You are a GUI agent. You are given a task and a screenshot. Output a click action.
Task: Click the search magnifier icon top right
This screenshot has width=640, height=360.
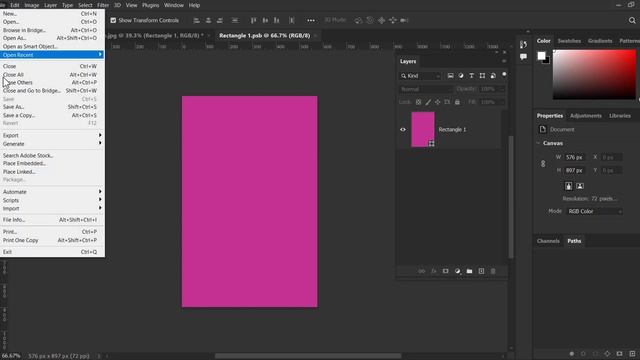click(x=632, y=20)
